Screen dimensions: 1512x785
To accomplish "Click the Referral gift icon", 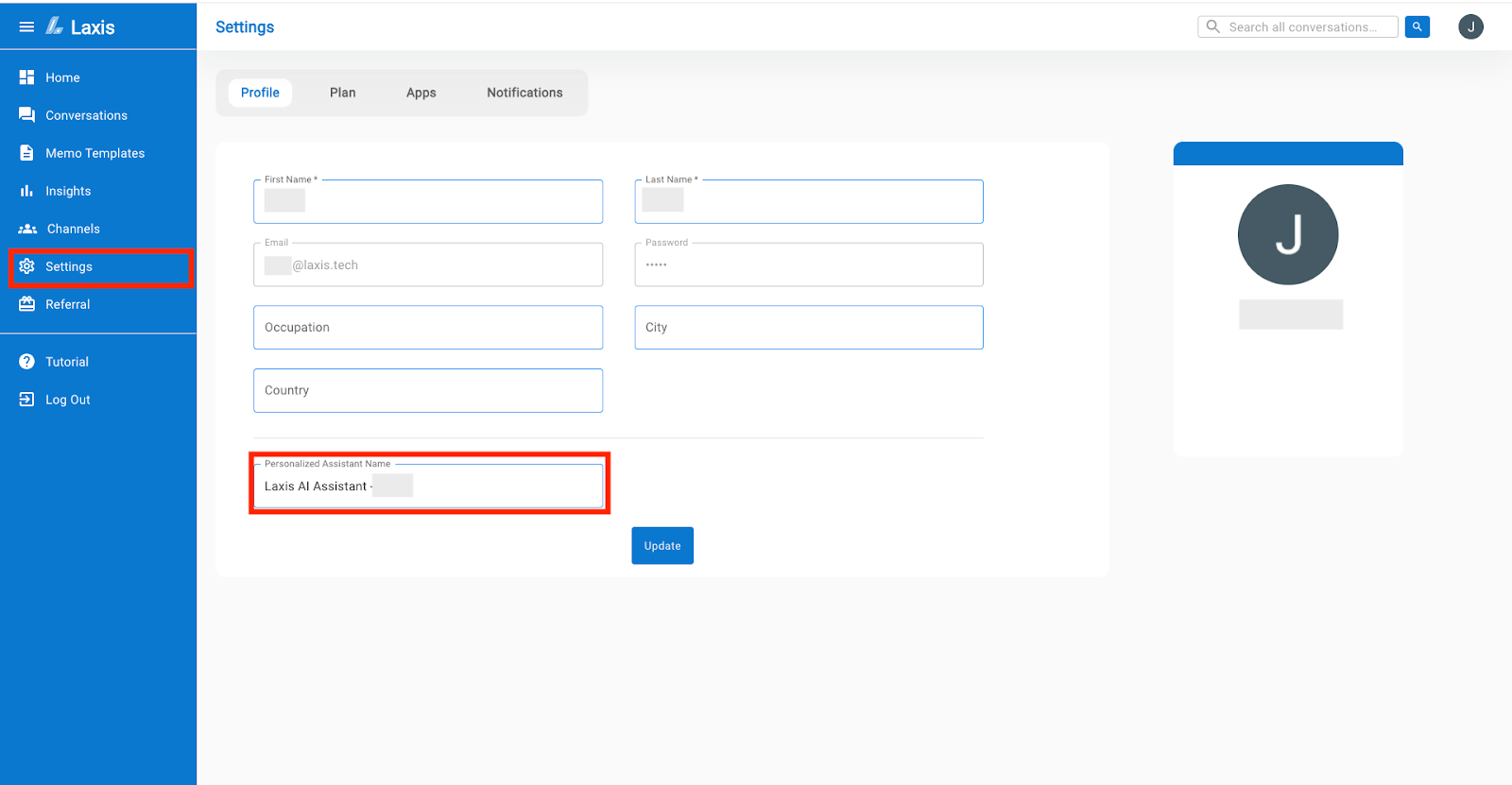I will 26,304.
